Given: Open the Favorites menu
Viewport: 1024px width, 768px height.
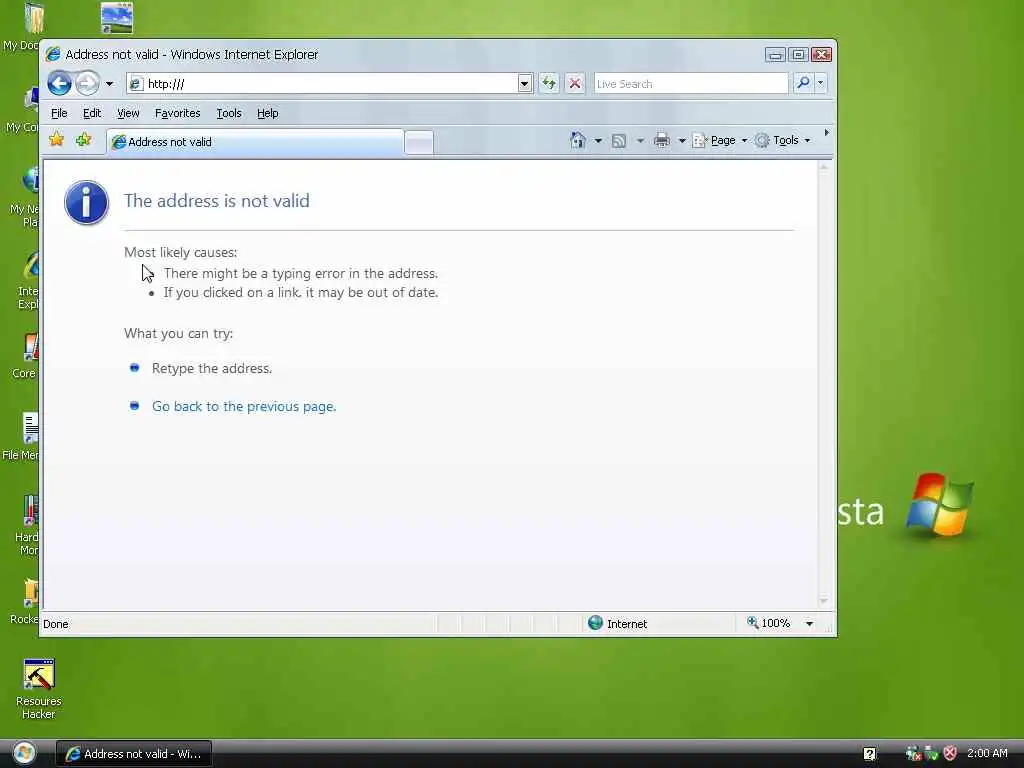Looking at the screenshot, I should 177,113.
